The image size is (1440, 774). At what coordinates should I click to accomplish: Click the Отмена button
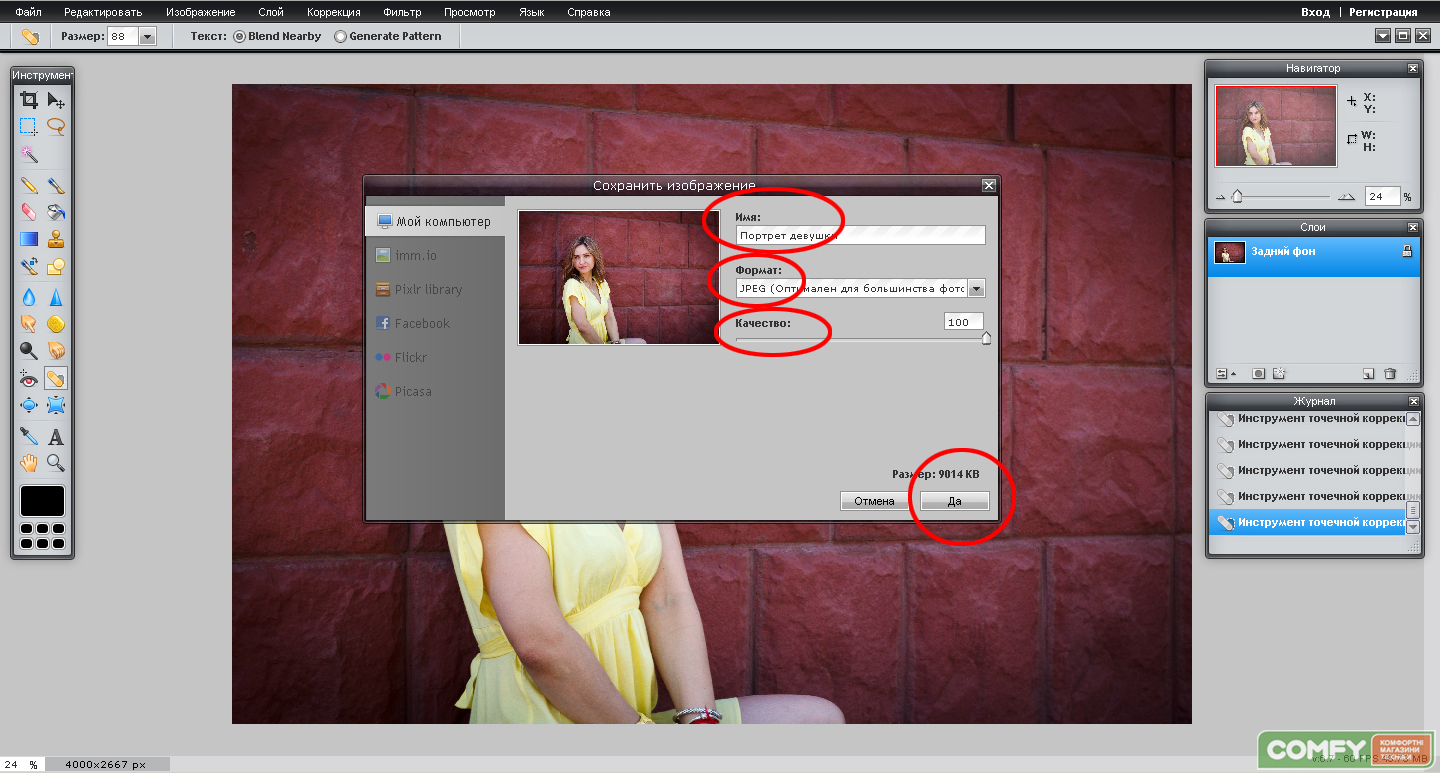pos(875,501)
